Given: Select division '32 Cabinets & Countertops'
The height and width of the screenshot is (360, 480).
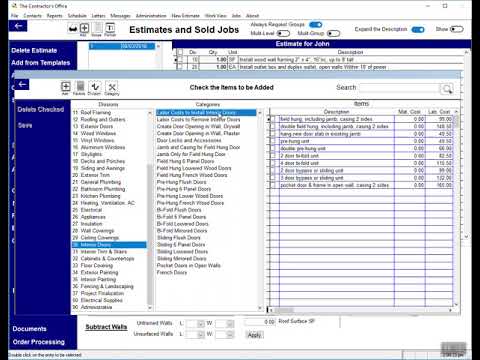Looking at the screenshot, I should 109,259.
